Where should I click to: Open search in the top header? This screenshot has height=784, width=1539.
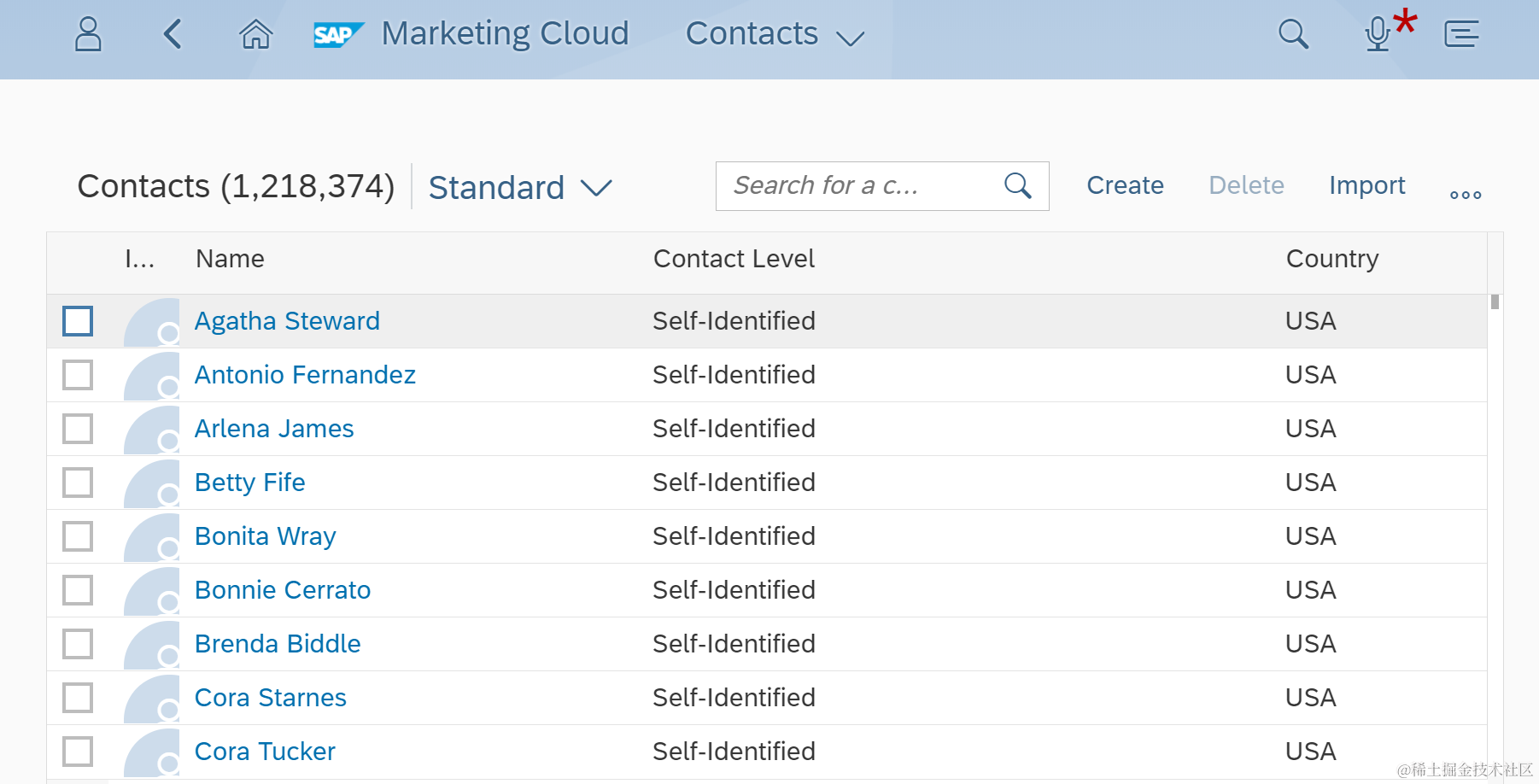(x=1293, y=34)
